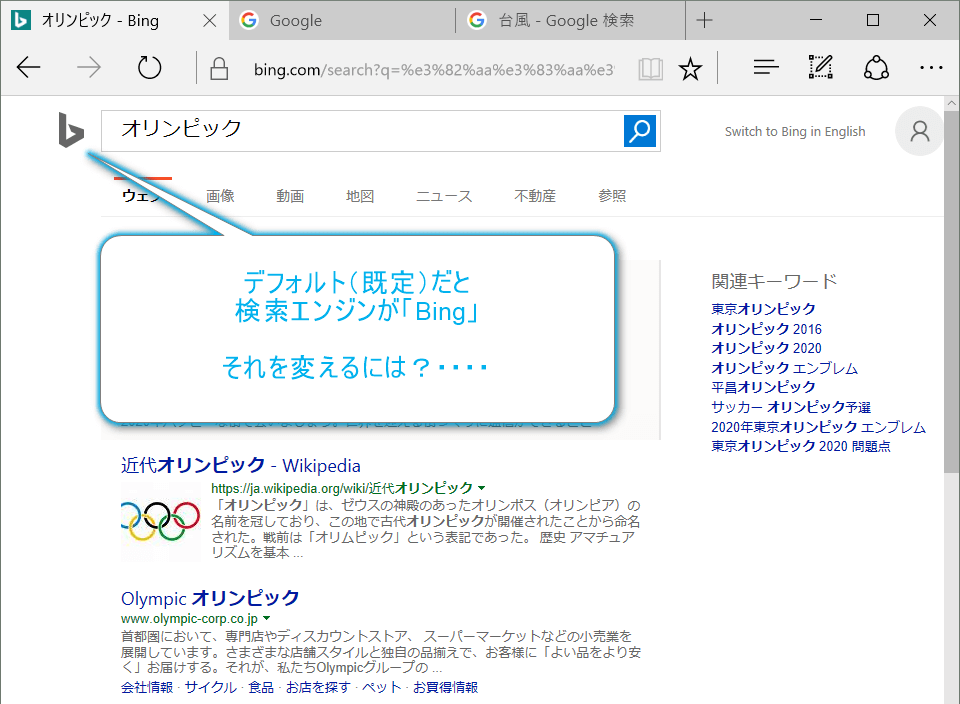Open the 近代オリンピック - Wikipedia result

tap(241, 466)
